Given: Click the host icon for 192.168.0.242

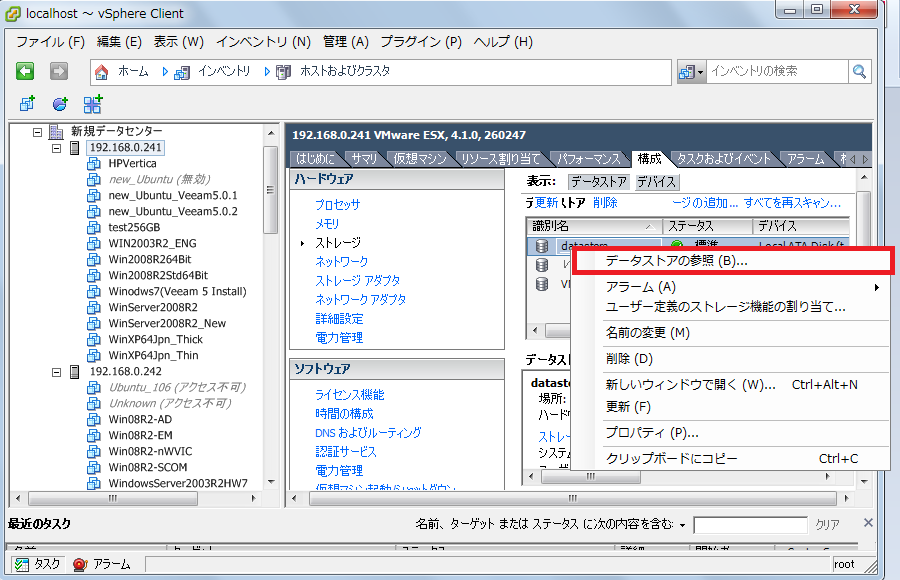Looking at the screenshot, I should (x=74, y=372).
